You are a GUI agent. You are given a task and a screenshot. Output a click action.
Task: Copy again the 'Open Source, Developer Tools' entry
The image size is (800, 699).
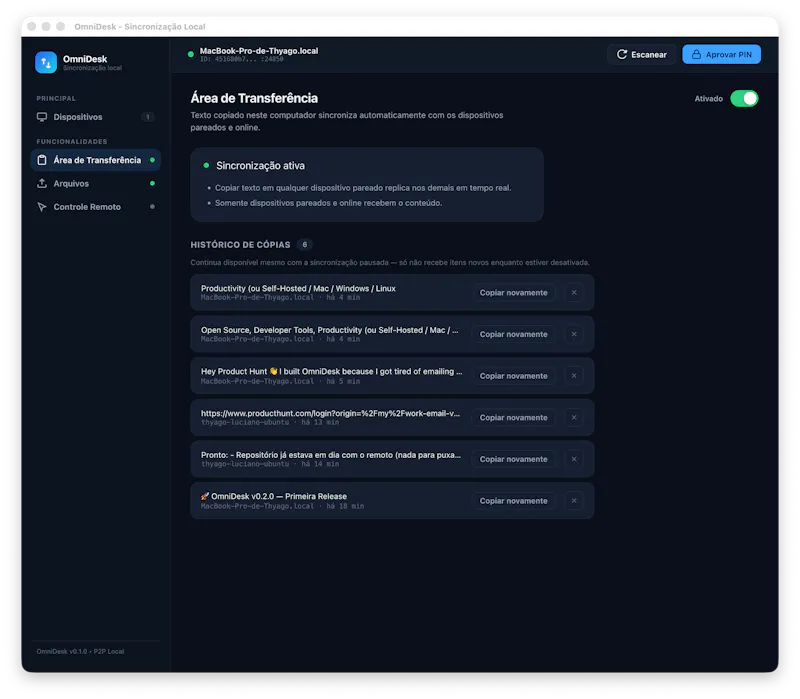513,334
